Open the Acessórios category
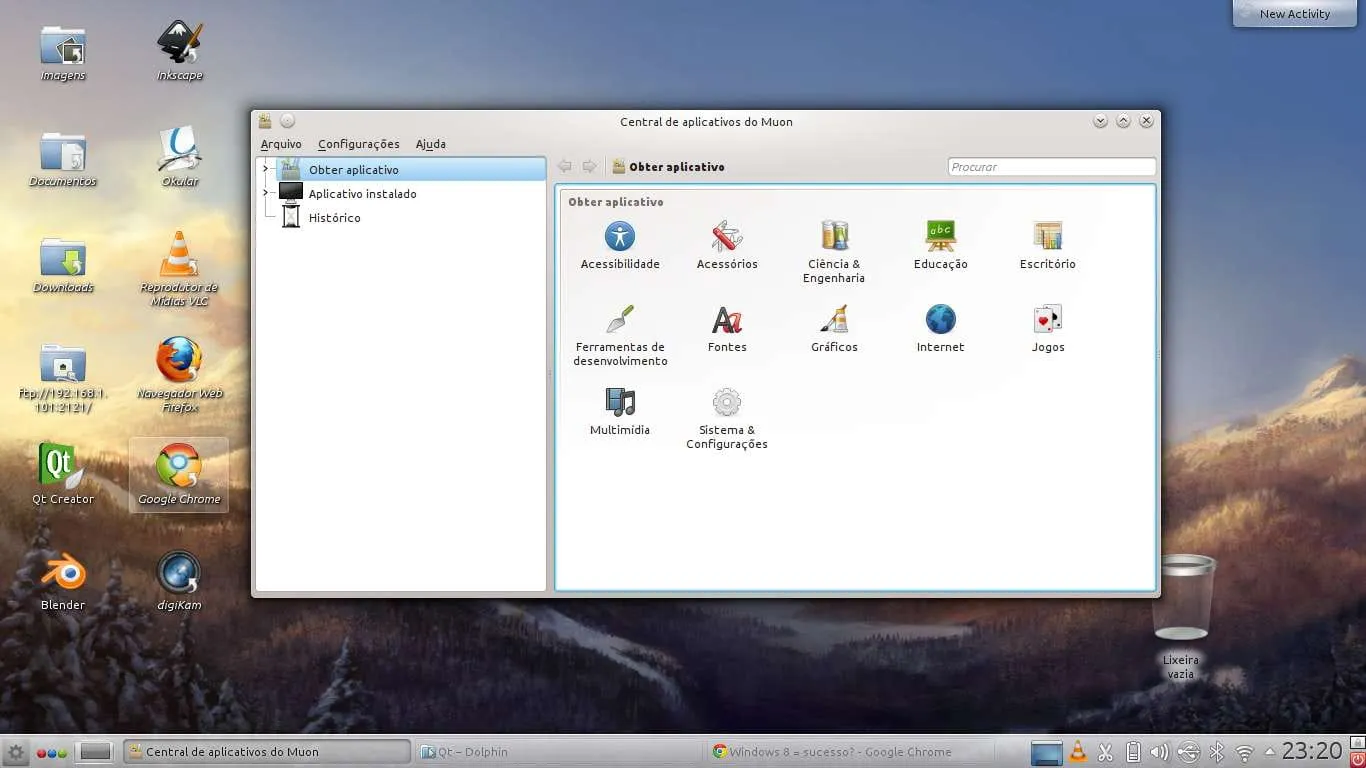 tap(727, 238)
